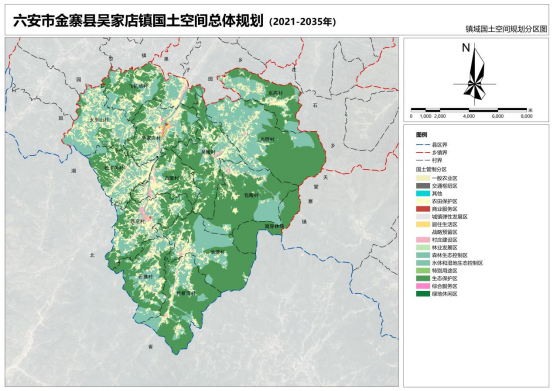Click the 图例 legend title

[421, 135]
